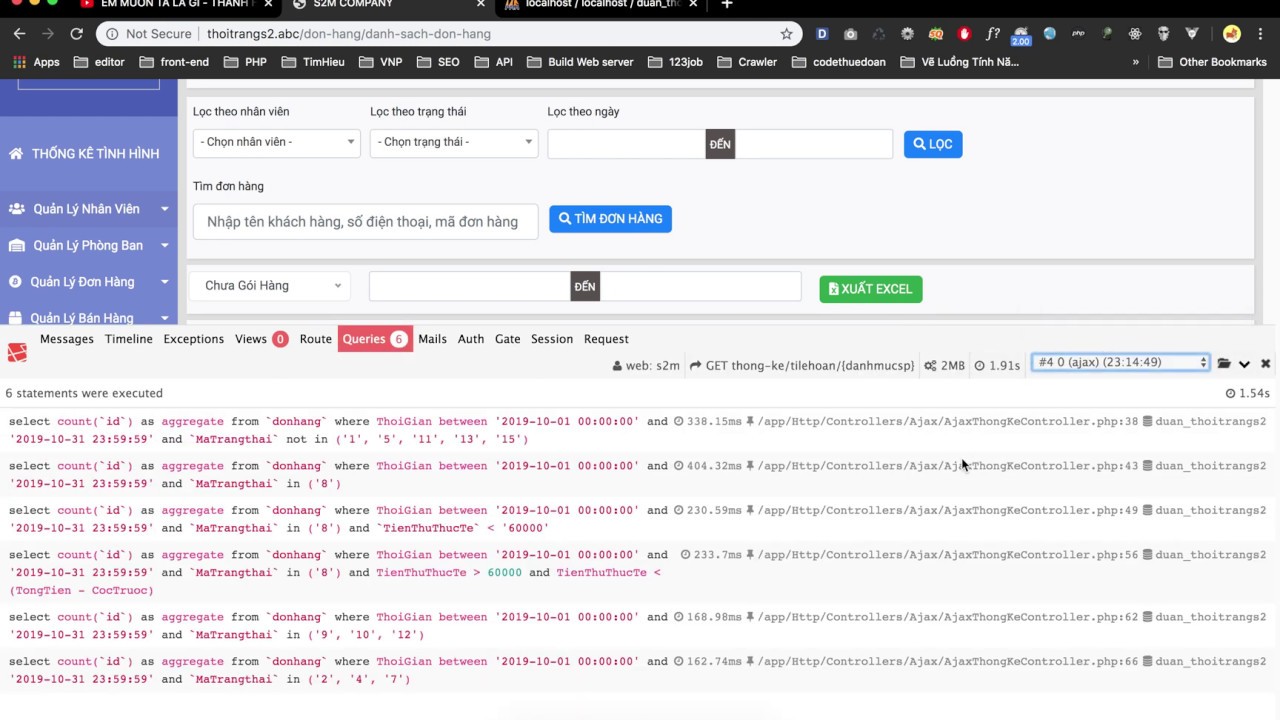Open the PHP bookmarks folder
This screenshot has width=1280, height=720.
pos(245,62)
